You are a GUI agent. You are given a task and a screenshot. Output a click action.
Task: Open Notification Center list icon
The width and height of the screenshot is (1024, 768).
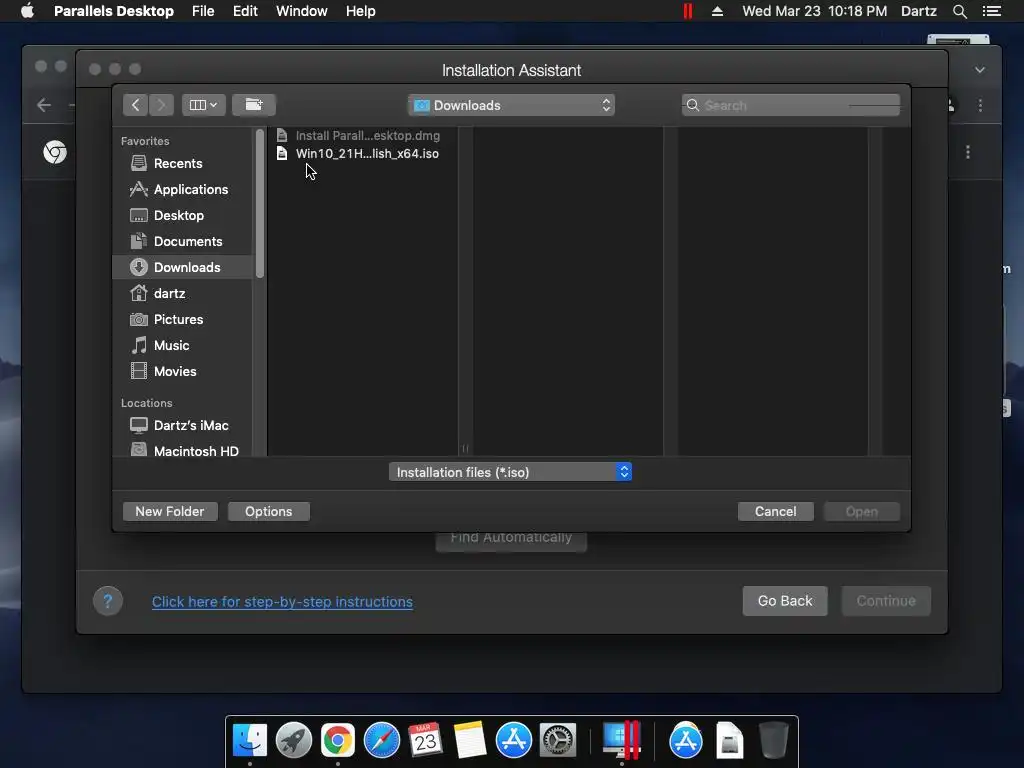[991, 11]
